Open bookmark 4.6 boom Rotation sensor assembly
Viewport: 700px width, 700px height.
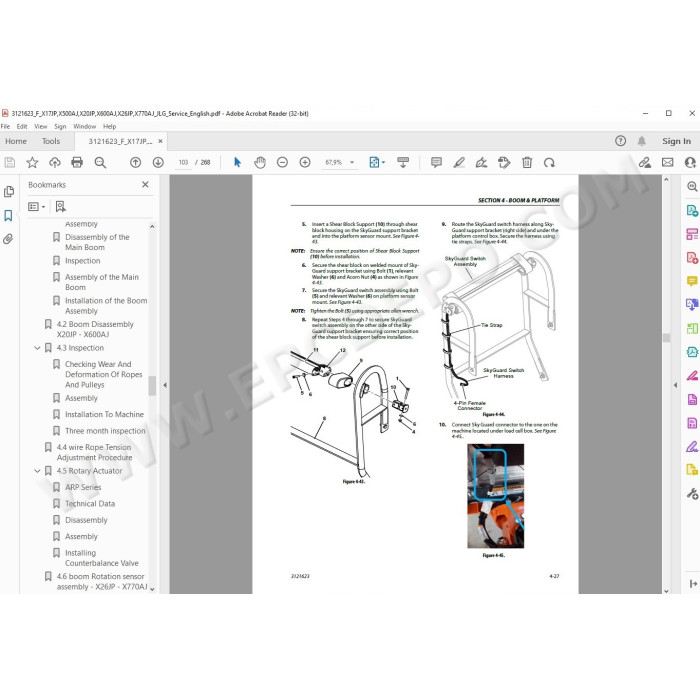101,582
